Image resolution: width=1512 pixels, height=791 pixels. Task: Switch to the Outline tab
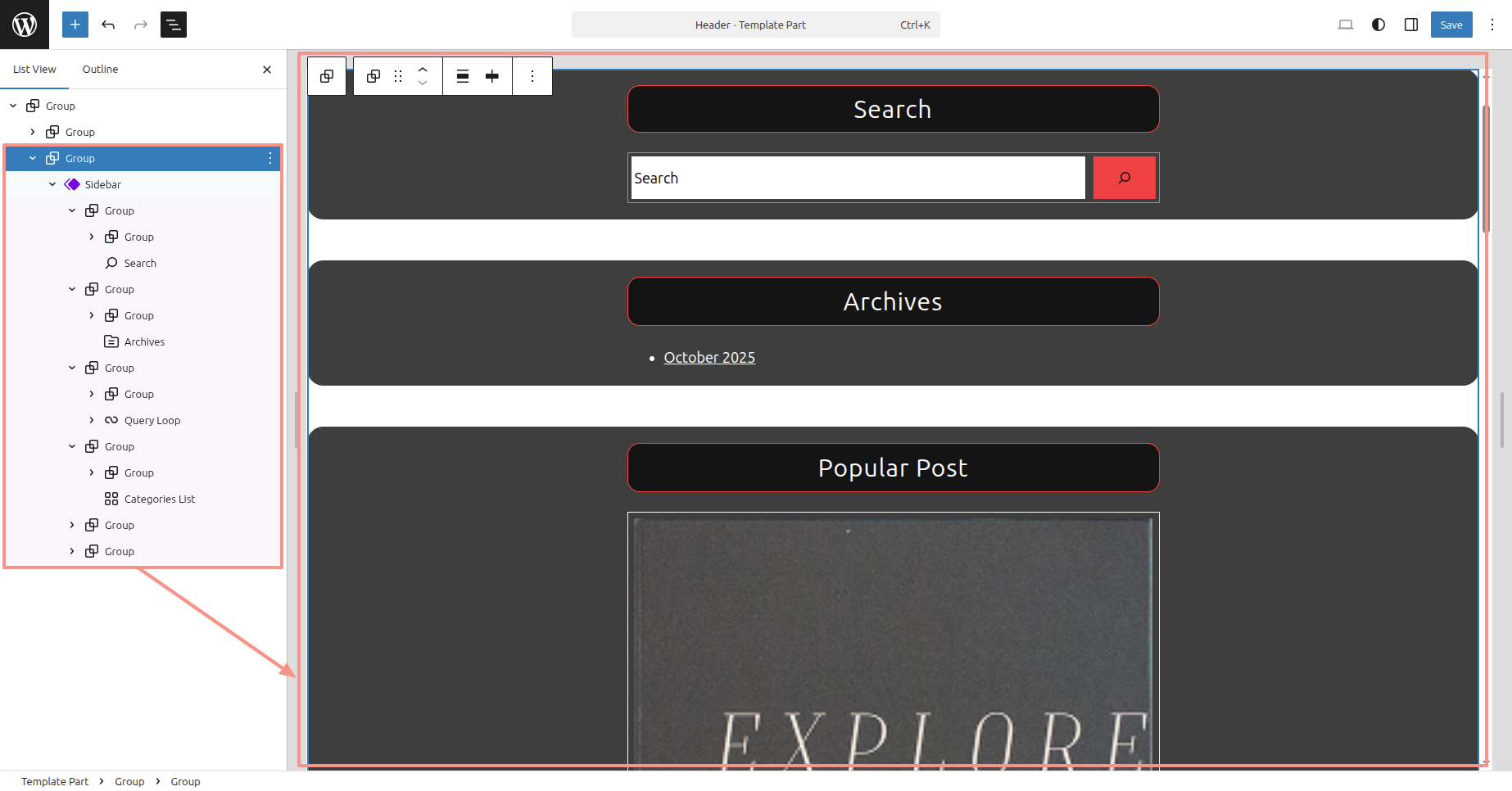(x=100, y=70)
